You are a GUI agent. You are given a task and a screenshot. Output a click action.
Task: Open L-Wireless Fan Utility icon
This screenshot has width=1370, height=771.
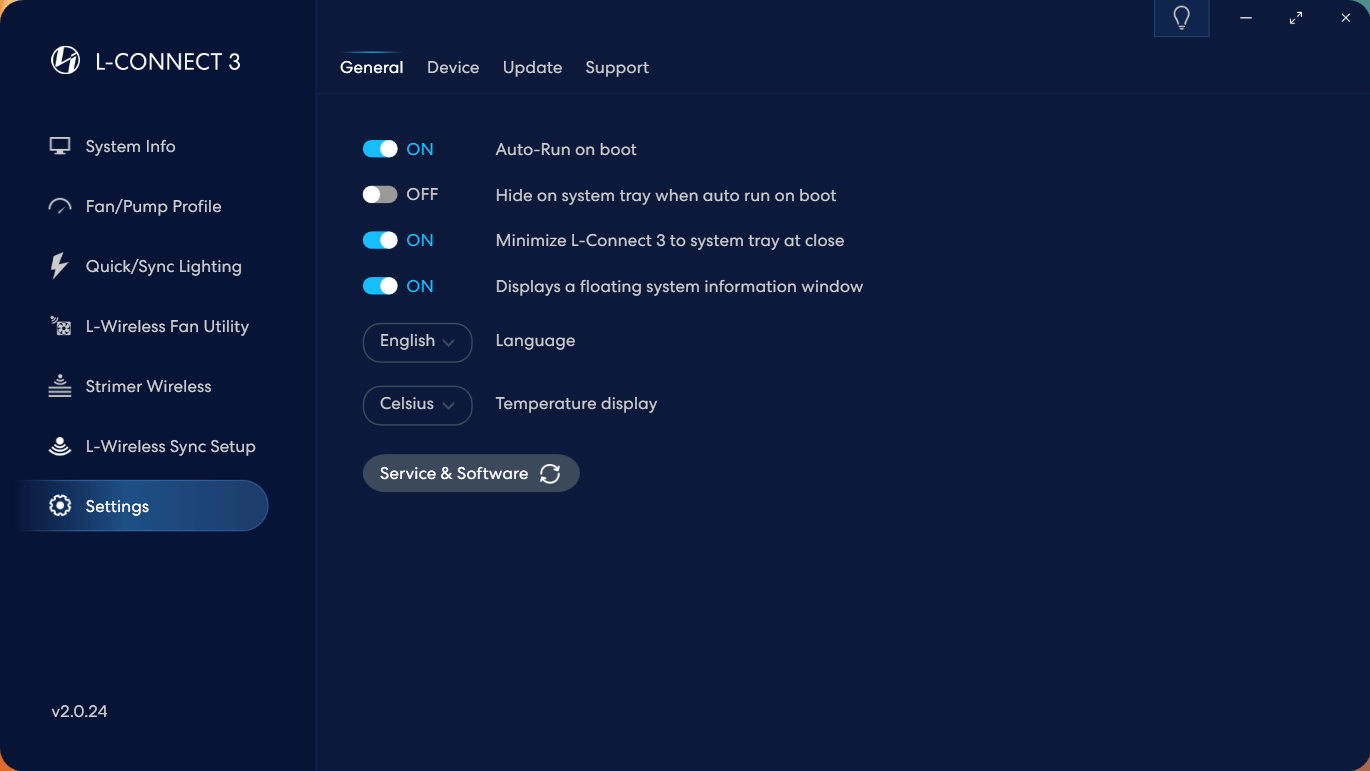(60, 326)
